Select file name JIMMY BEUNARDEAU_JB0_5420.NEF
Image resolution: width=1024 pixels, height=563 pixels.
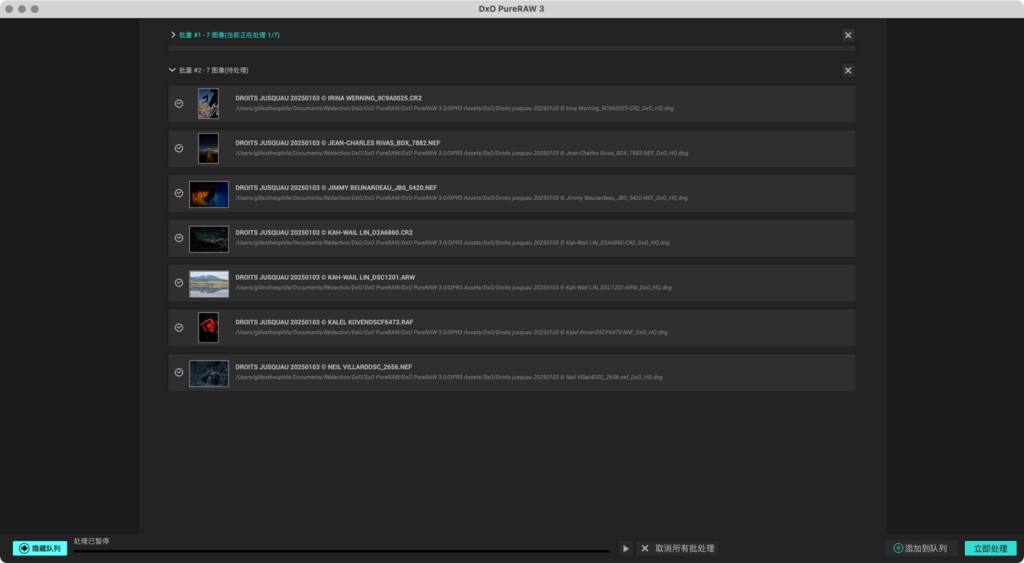pos(336,187)
